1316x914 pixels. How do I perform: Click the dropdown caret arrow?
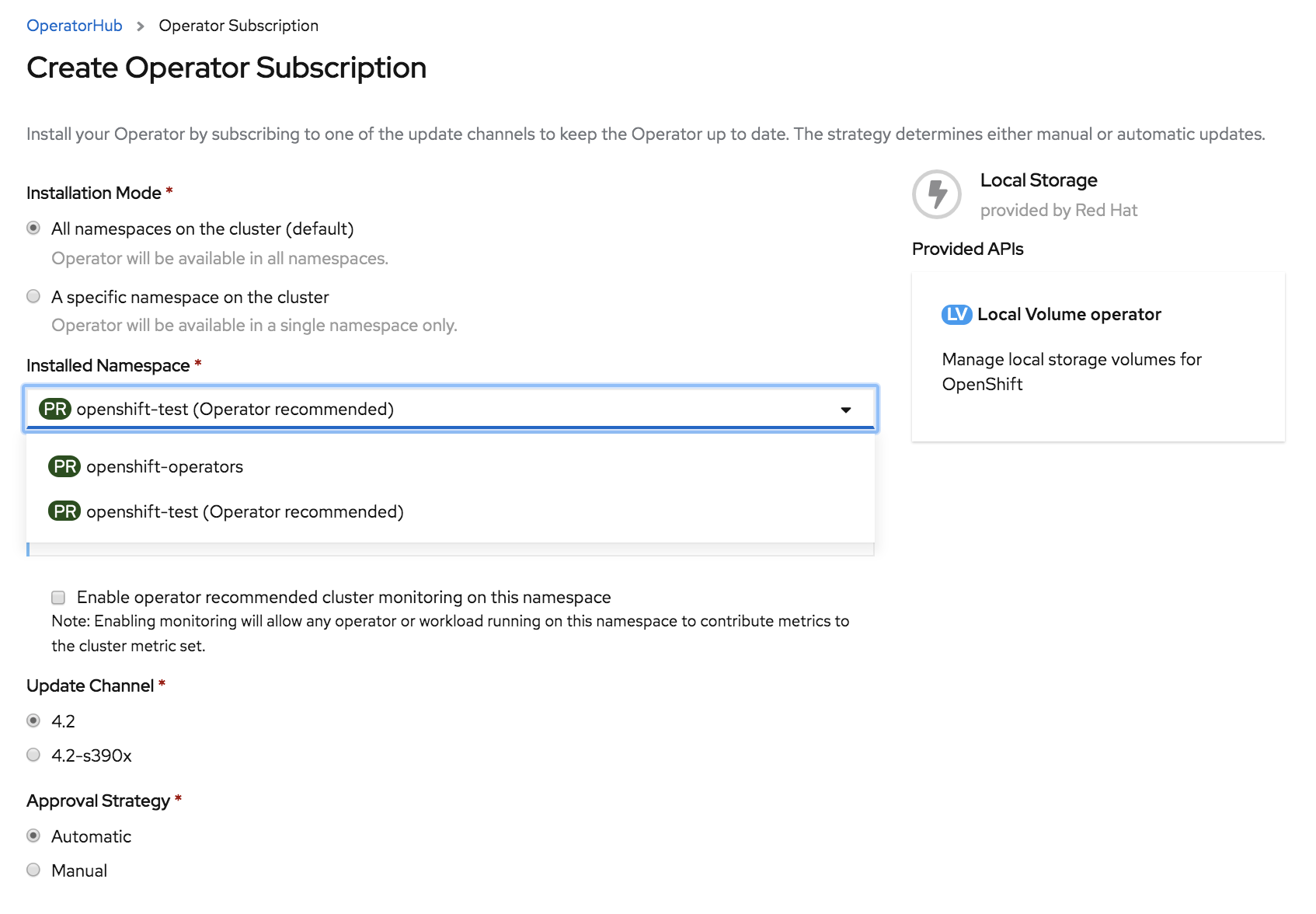[x=846, y=410]
